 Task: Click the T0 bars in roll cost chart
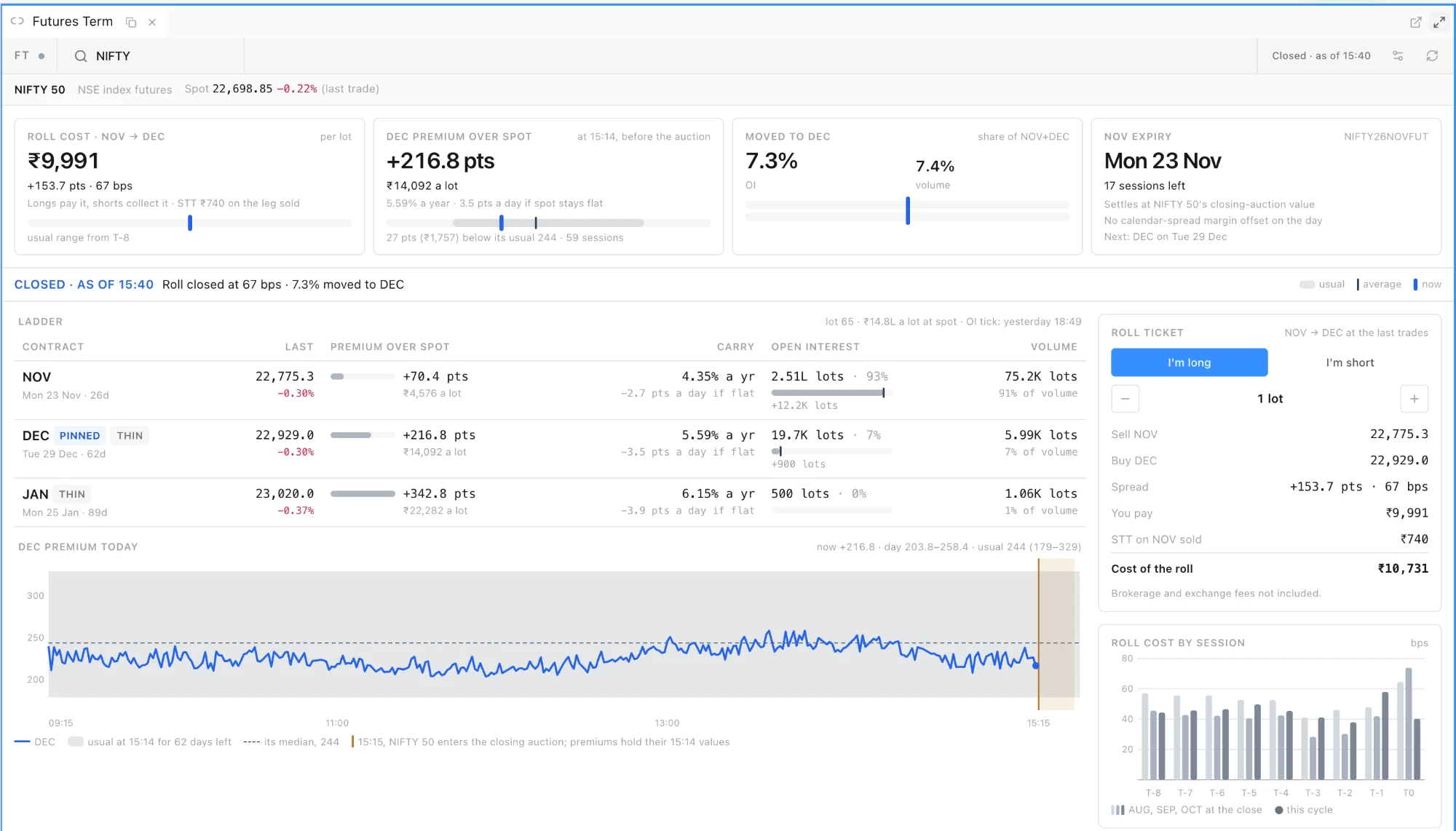(1409, 723)
